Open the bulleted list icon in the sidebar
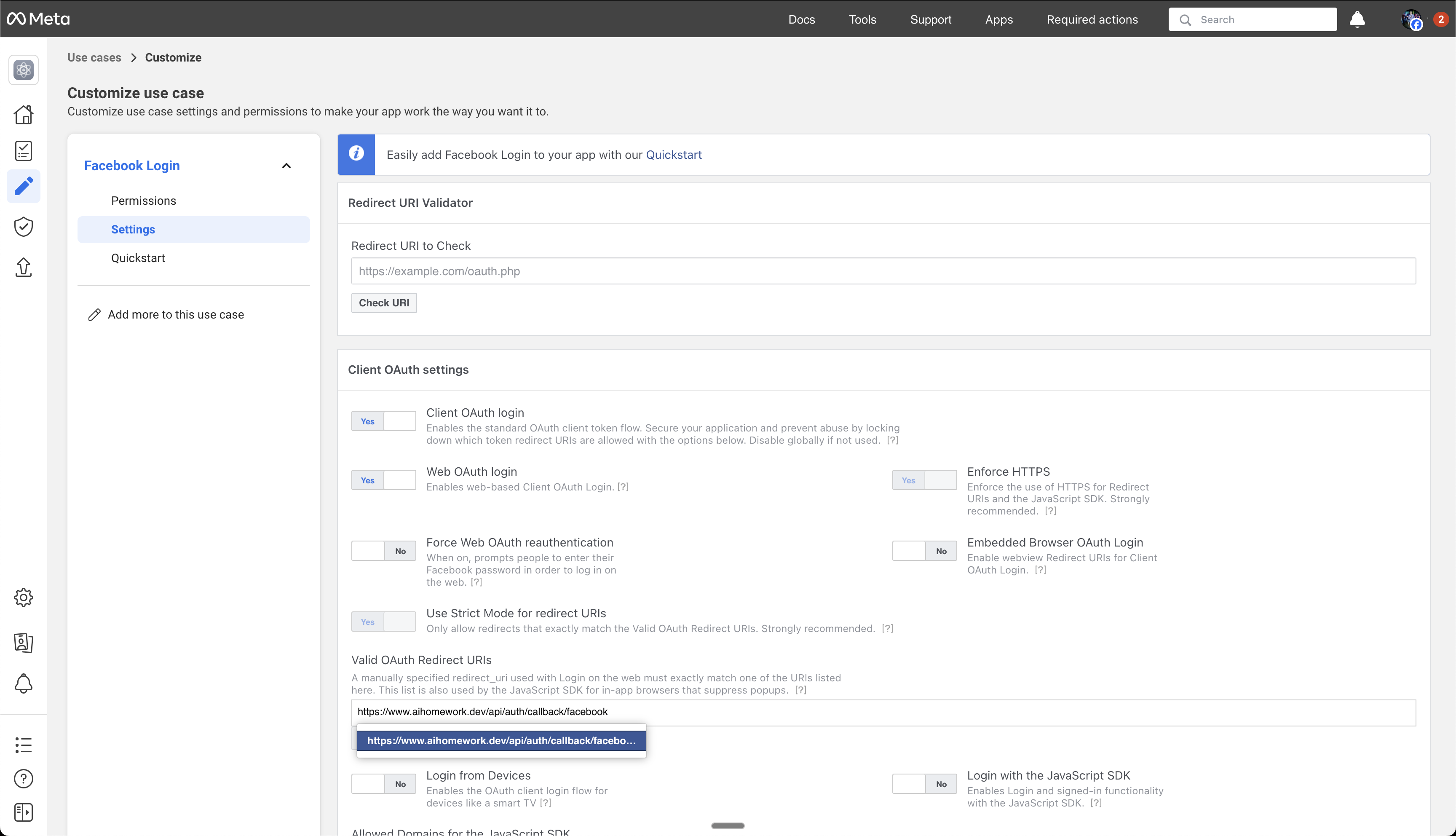Image resolution: width=1456 pixels, height=836 pixels. tap(24, 745)
